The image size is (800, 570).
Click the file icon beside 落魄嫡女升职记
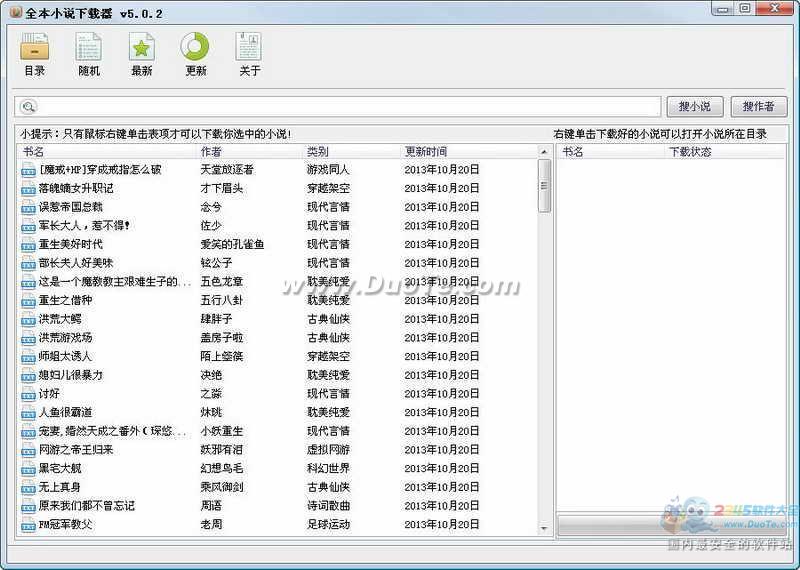(x=28, y=189)
